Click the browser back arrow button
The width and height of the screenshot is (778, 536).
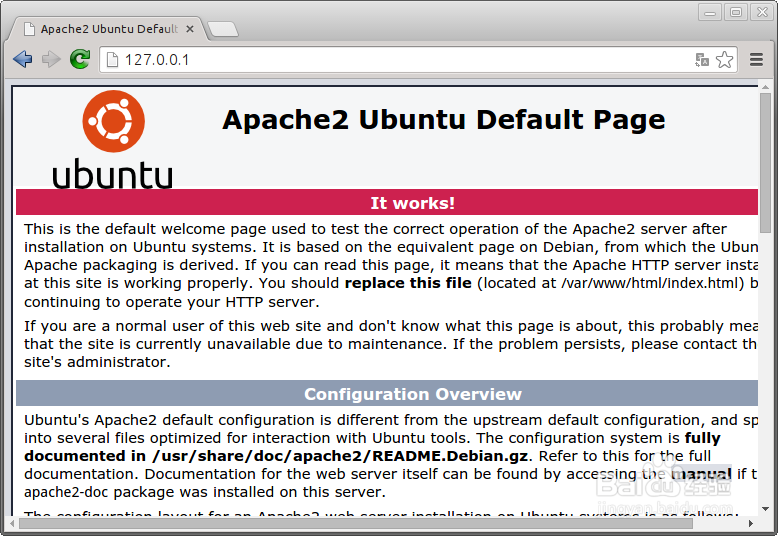pos(23,60)
